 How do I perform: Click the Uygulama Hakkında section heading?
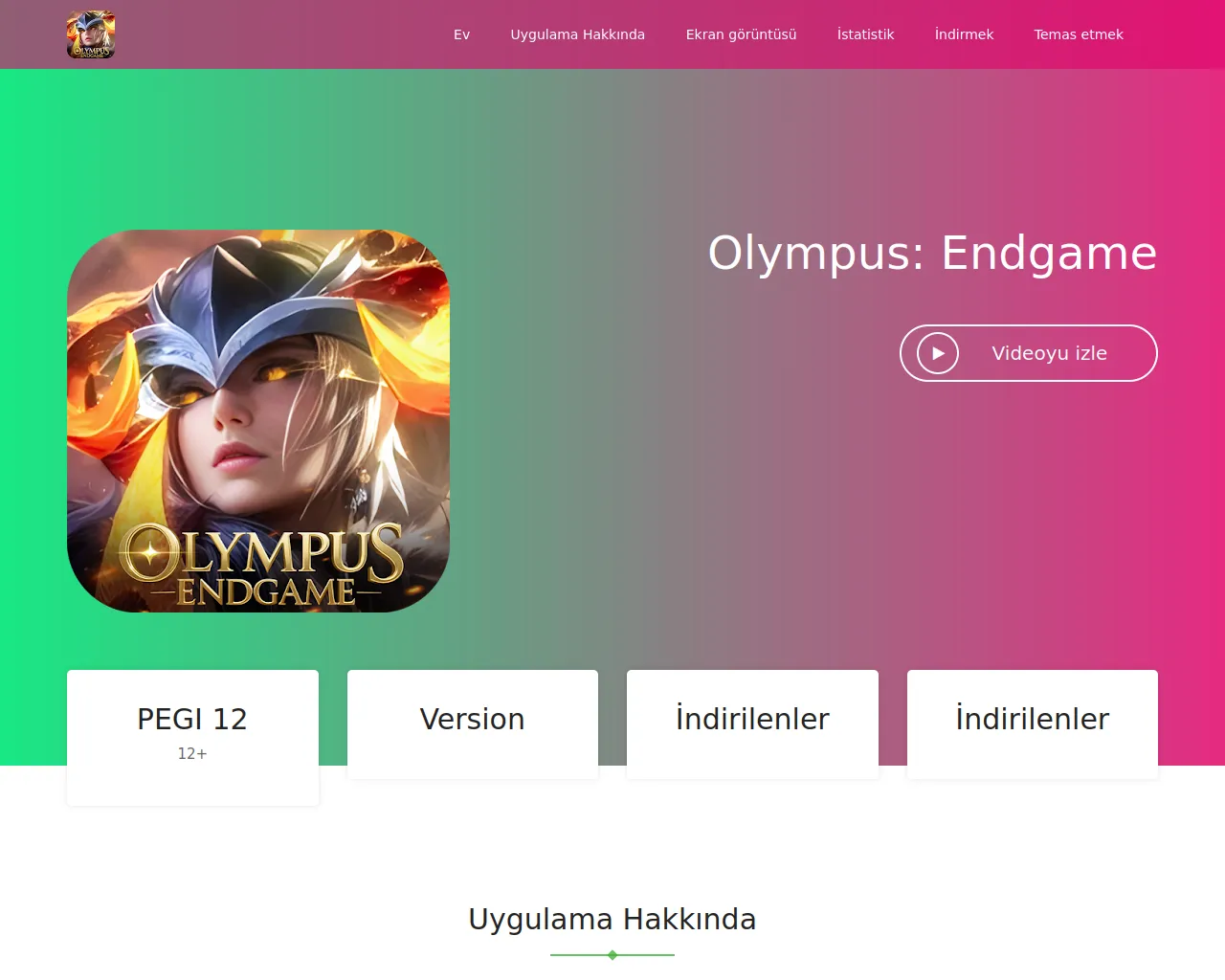(612, 919)
